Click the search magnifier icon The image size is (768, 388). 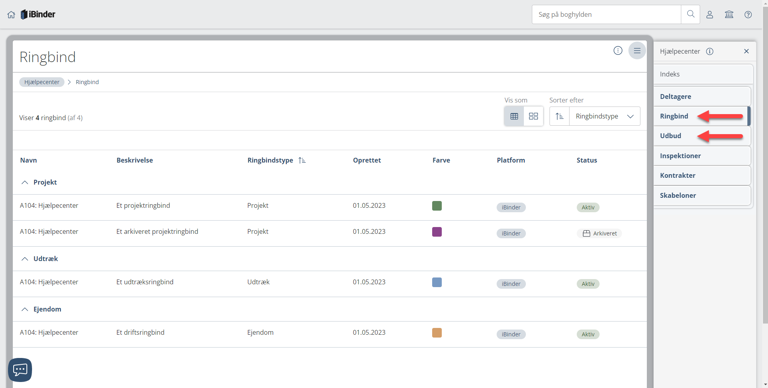pyautogui.click(x=691, y=14)
